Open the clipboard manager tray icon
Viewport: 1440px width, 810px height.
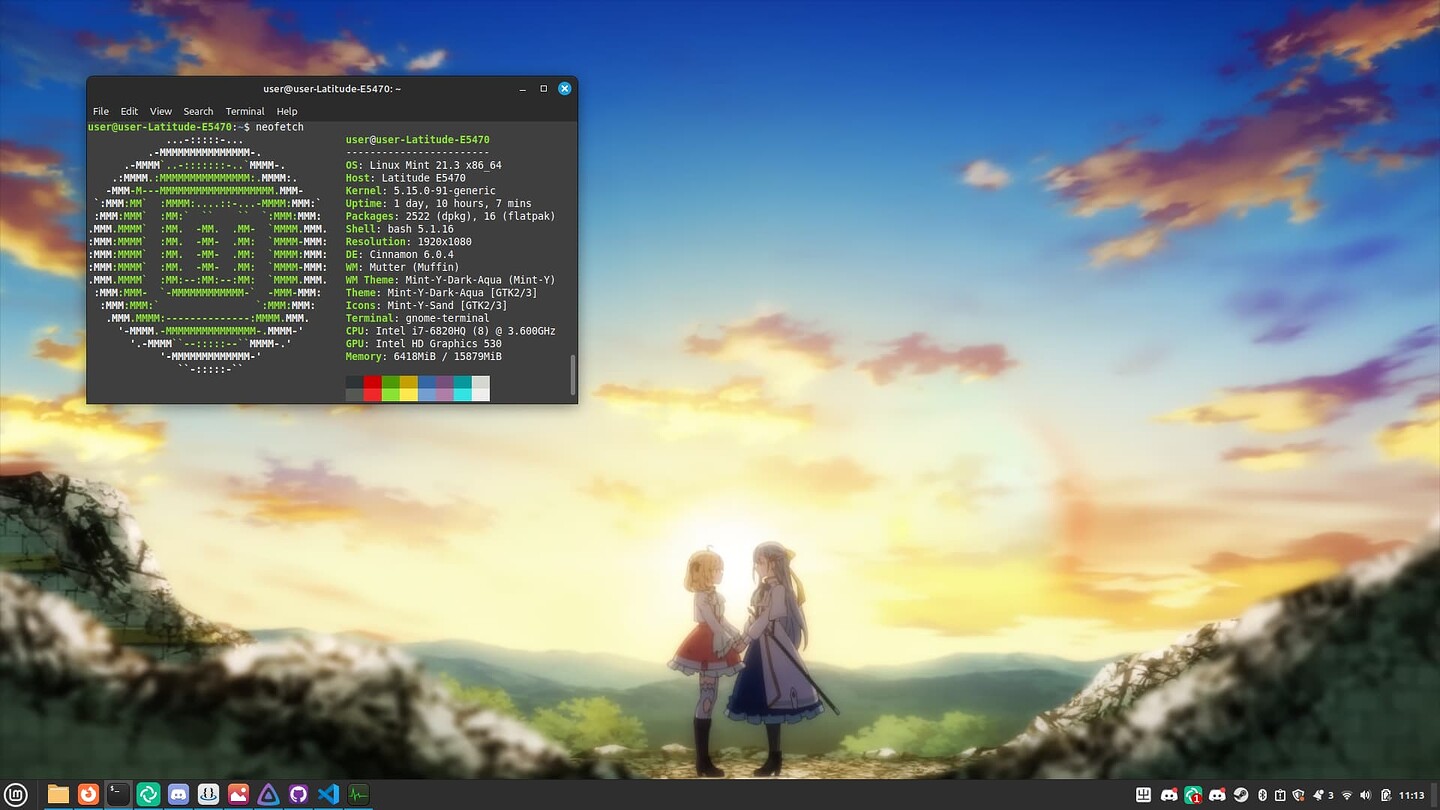click(1280, 795)
